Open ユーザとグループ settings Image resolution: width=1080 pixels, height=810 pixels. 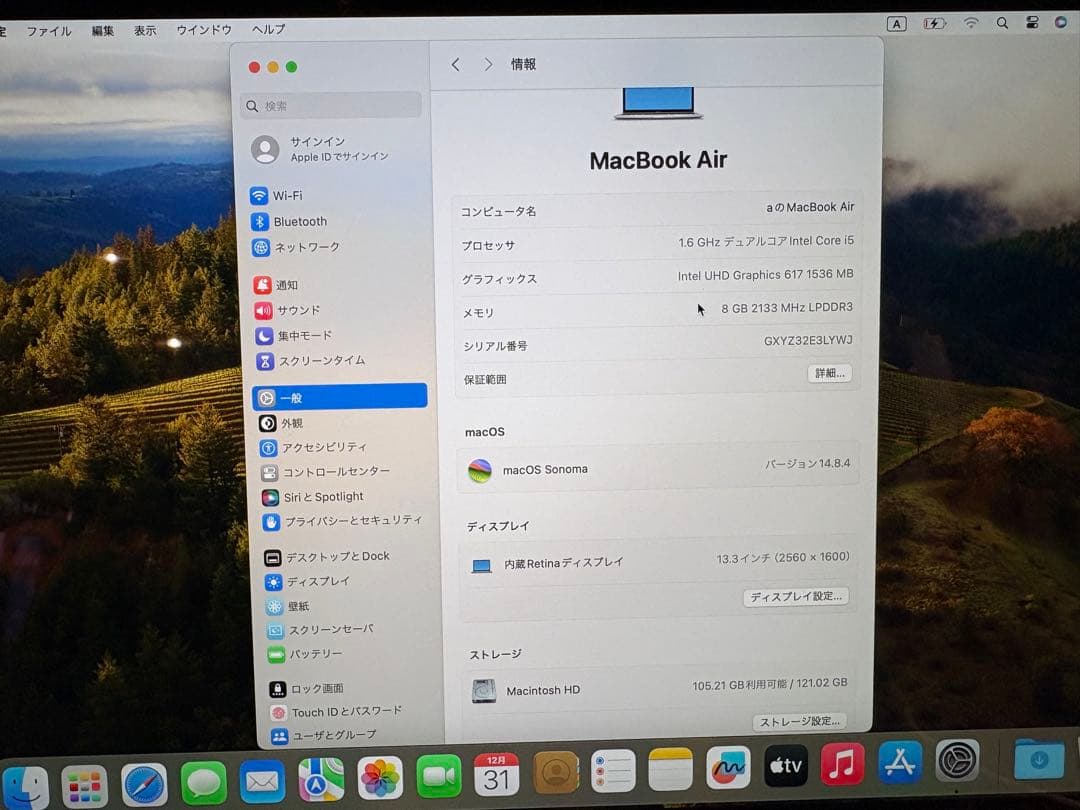(x=324, y=736)
